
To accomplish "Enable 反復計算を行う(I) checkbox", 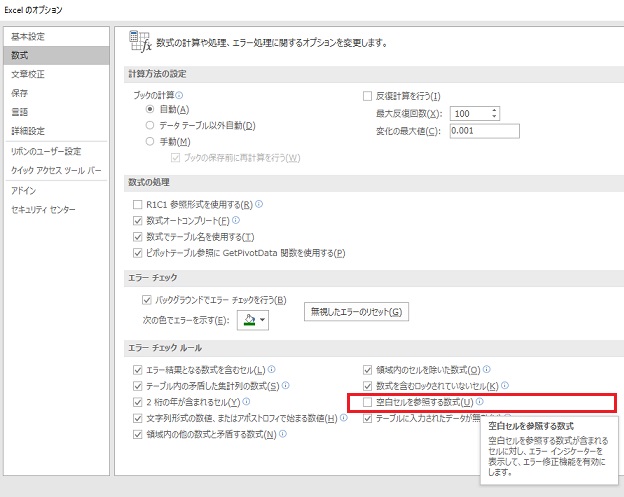I will click(367, 96).
